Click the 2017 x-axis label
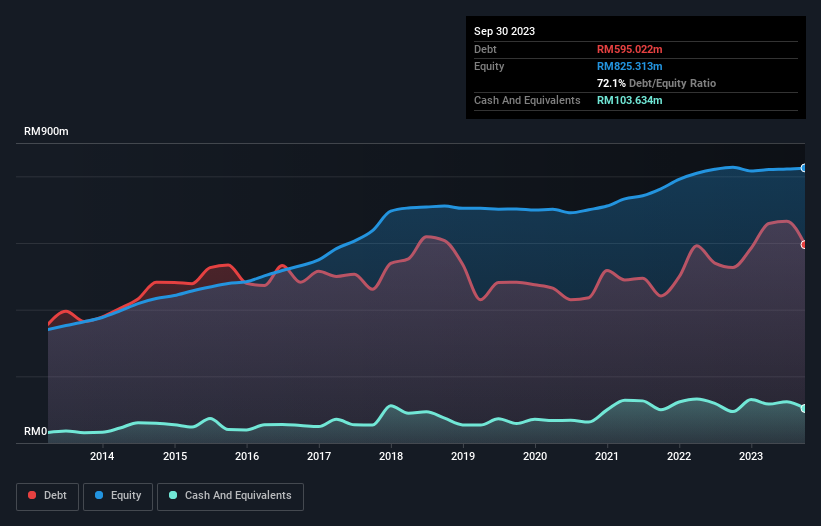Screen dimensions: 821x526 pyautogui.click(x=319, y=456)
